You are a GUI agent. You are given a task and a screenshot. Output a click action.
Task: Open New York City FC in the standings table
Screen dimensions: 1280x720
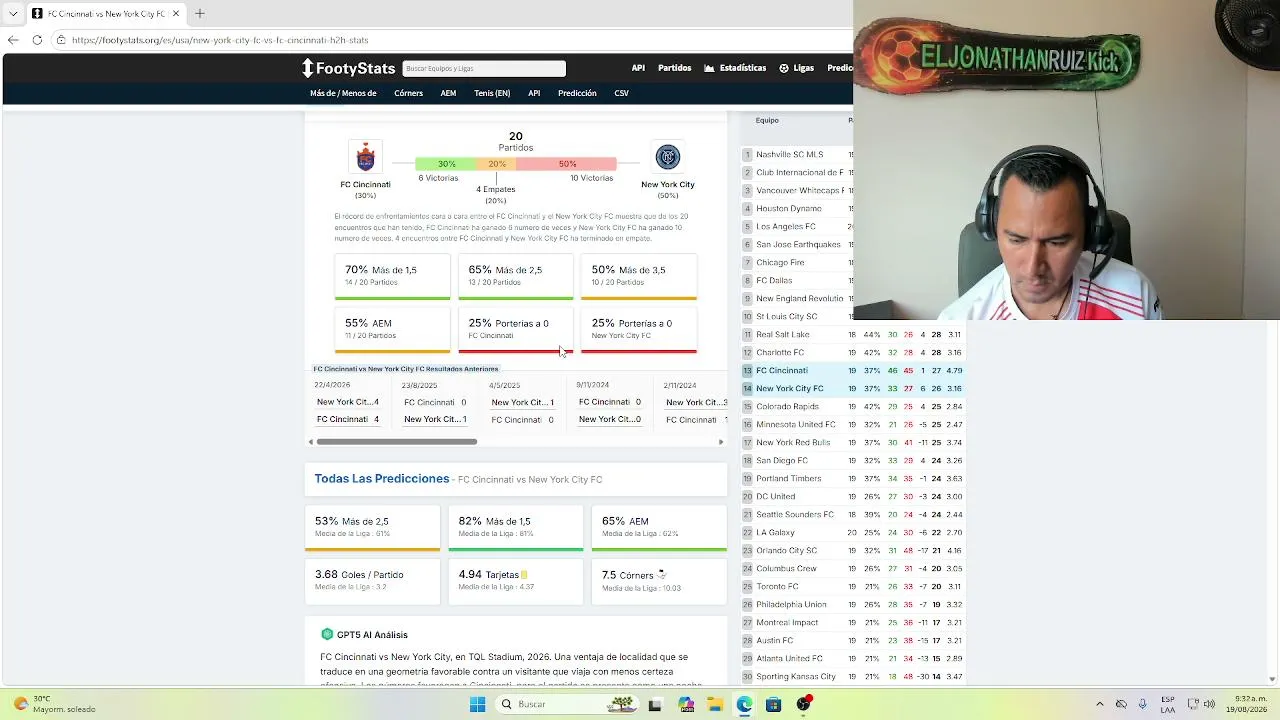click(x=790, y=389)
